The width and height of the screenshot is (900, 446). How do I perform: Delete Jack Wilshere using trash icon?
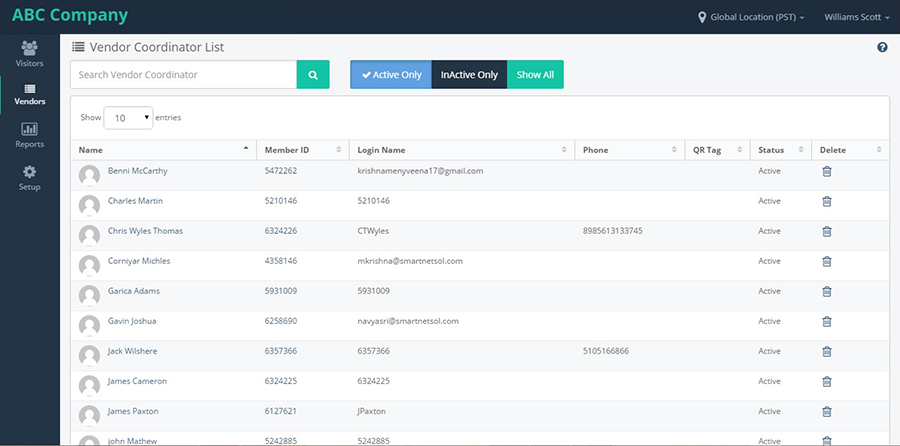click(x=827, y=351)
